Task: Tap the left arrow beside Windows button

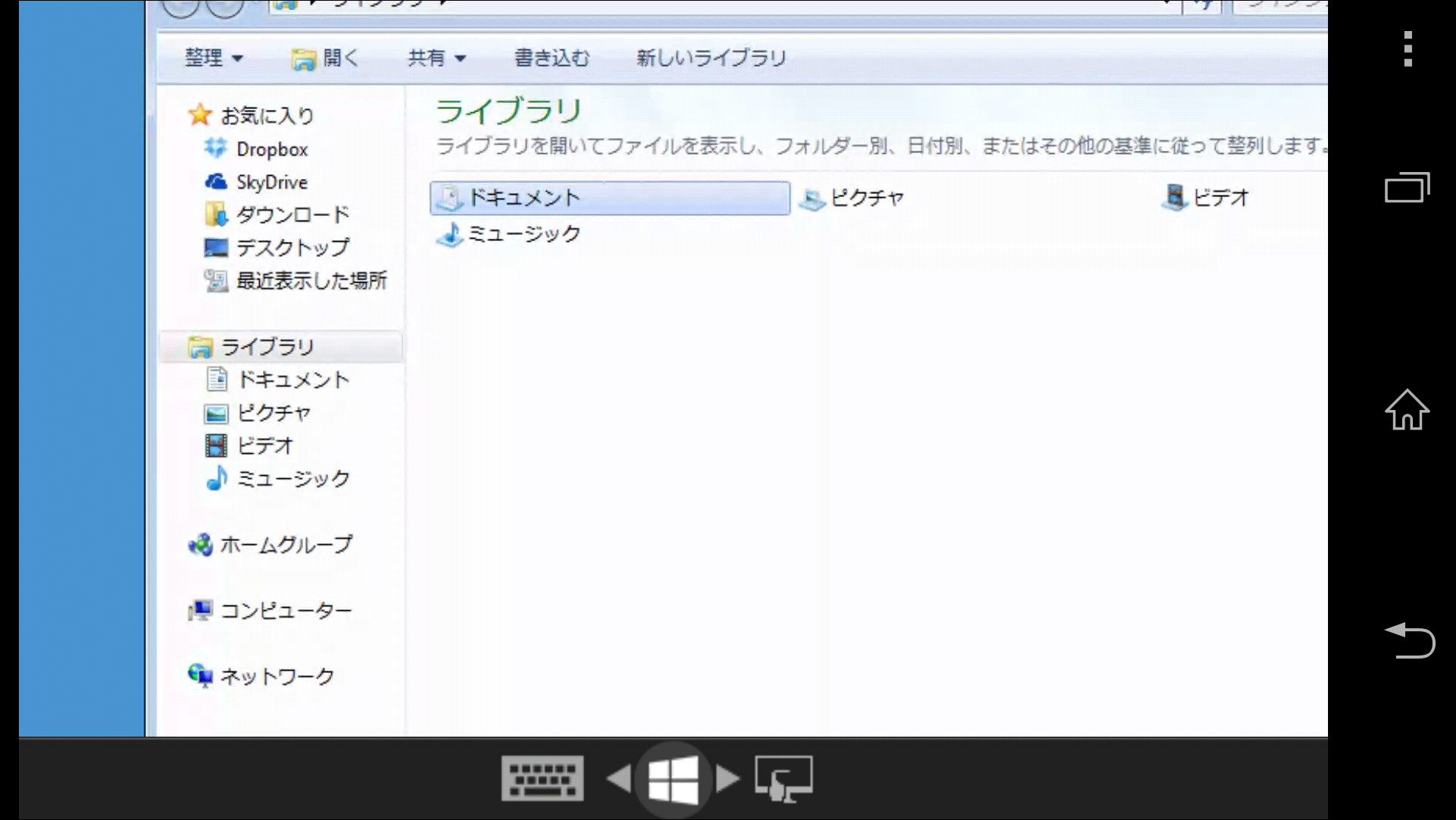Action: click(620, 778)
